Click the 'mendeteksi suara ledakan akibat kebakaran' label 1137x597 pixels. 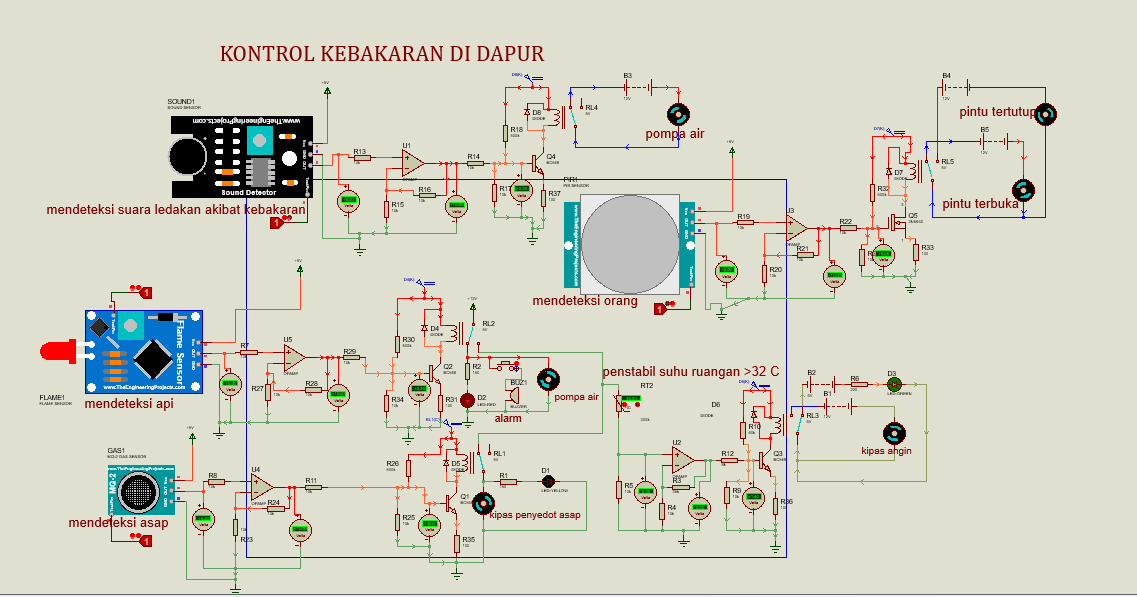176,210
